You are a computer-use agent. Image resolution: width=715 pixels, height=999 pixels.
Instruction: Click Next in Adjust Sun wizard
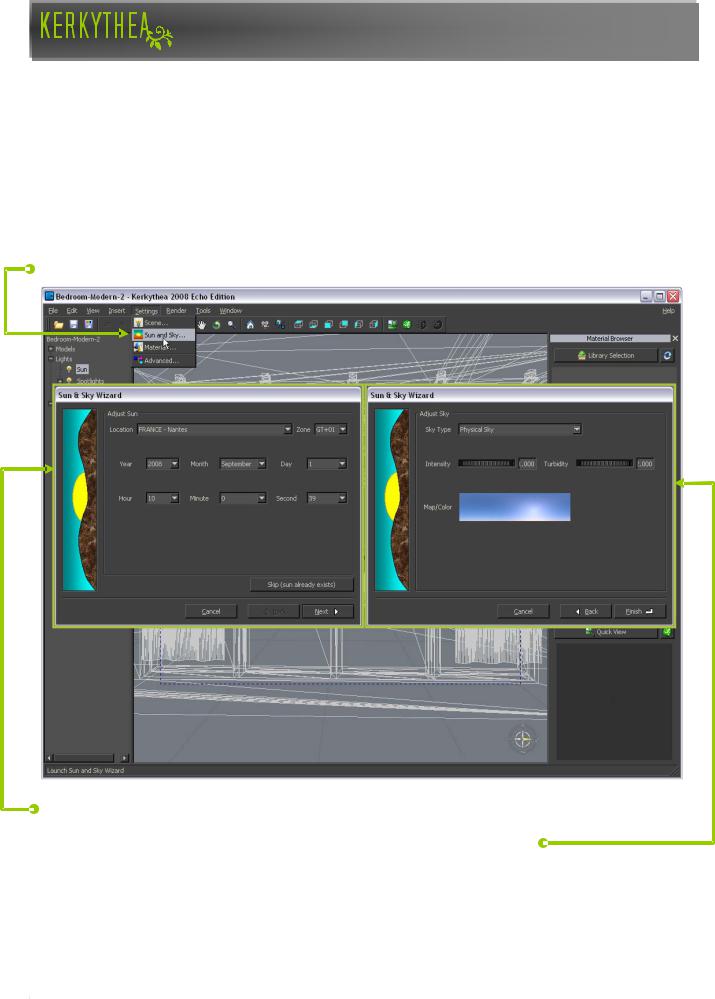click(328, 612)
